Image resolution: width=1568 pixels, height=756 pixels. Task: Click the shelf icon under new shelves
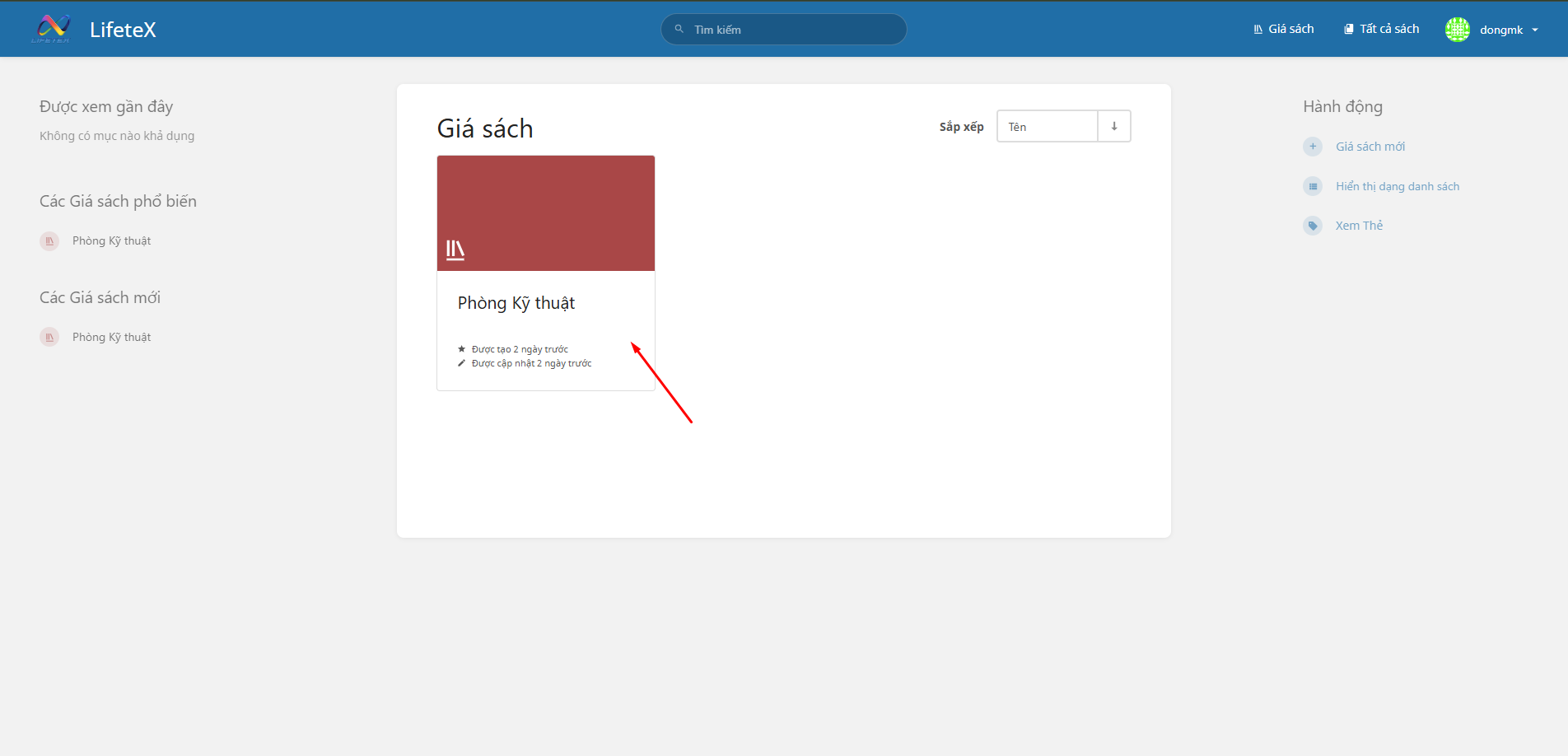coord(49,338)
